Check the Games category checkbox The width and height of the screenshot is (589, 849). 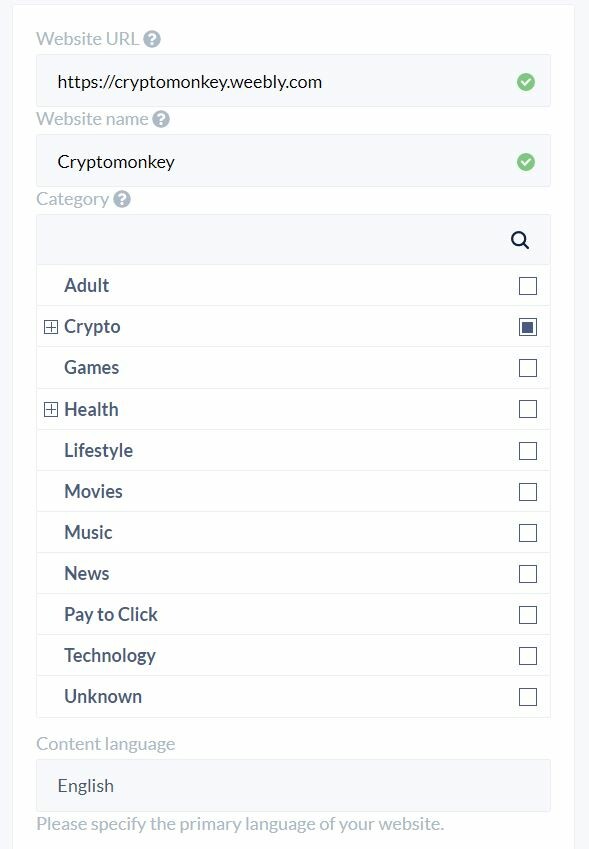tap(528, 368)
